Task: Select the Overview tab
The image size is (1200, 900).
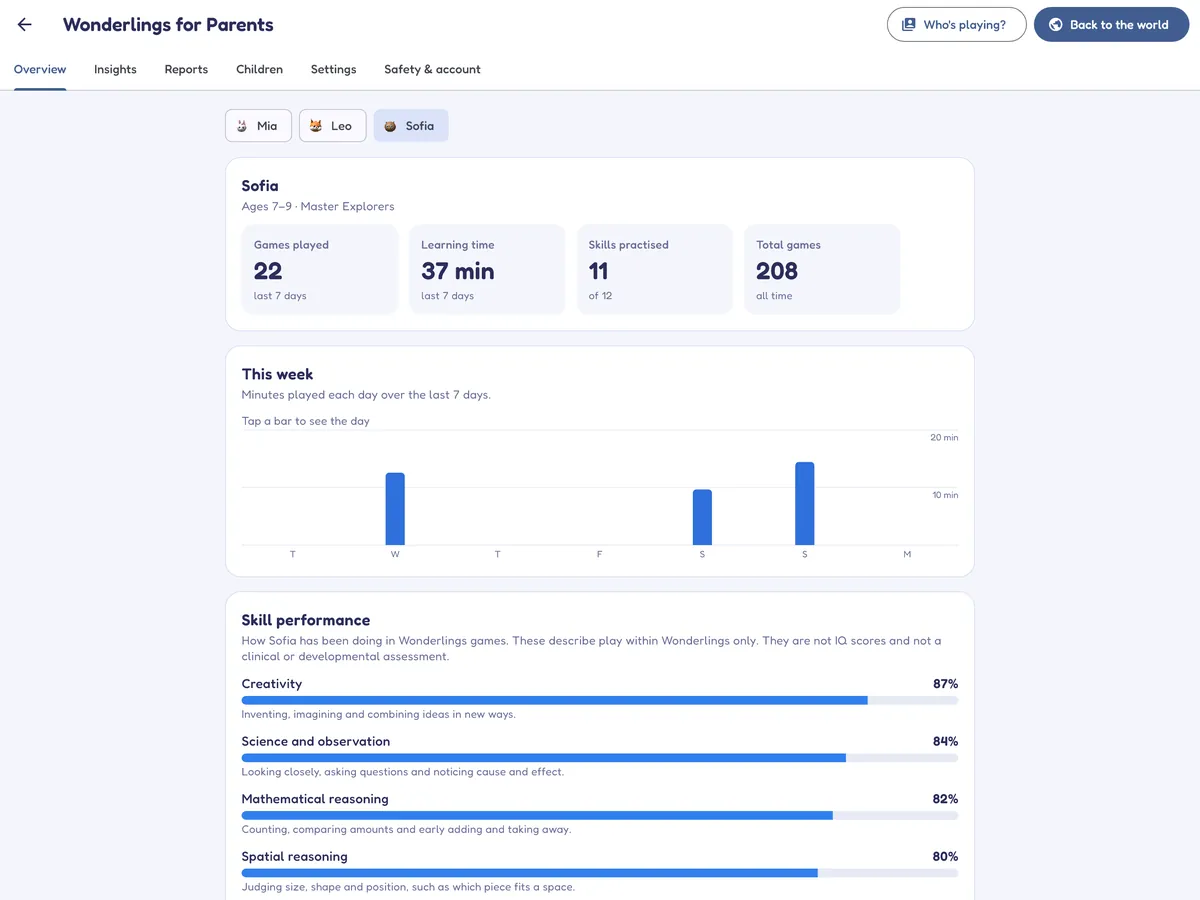Action: coord(40,70)
